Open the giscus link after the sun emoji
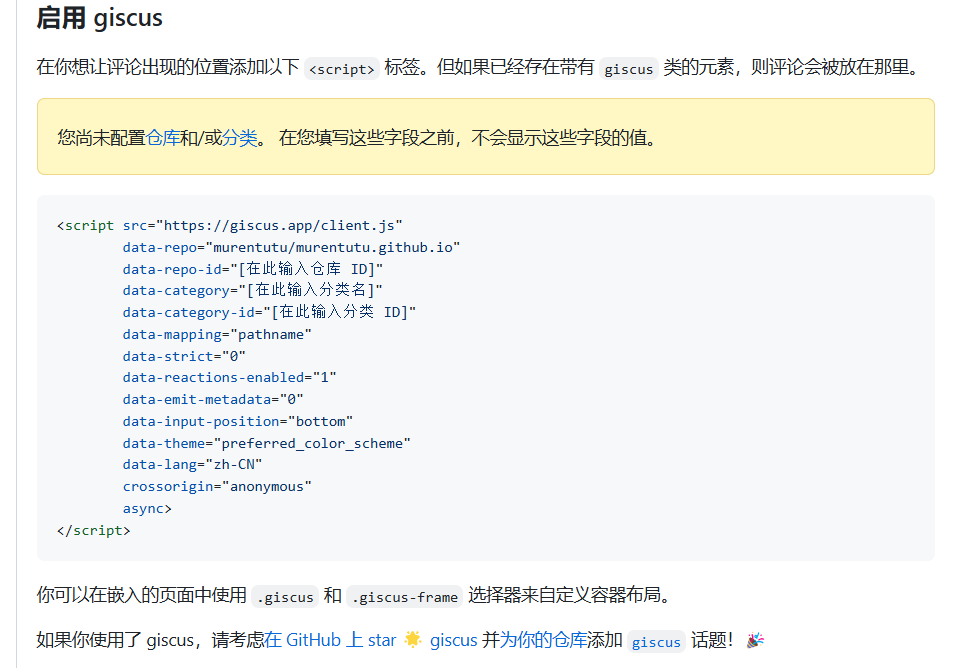954x668 pixels. (453, 640)
